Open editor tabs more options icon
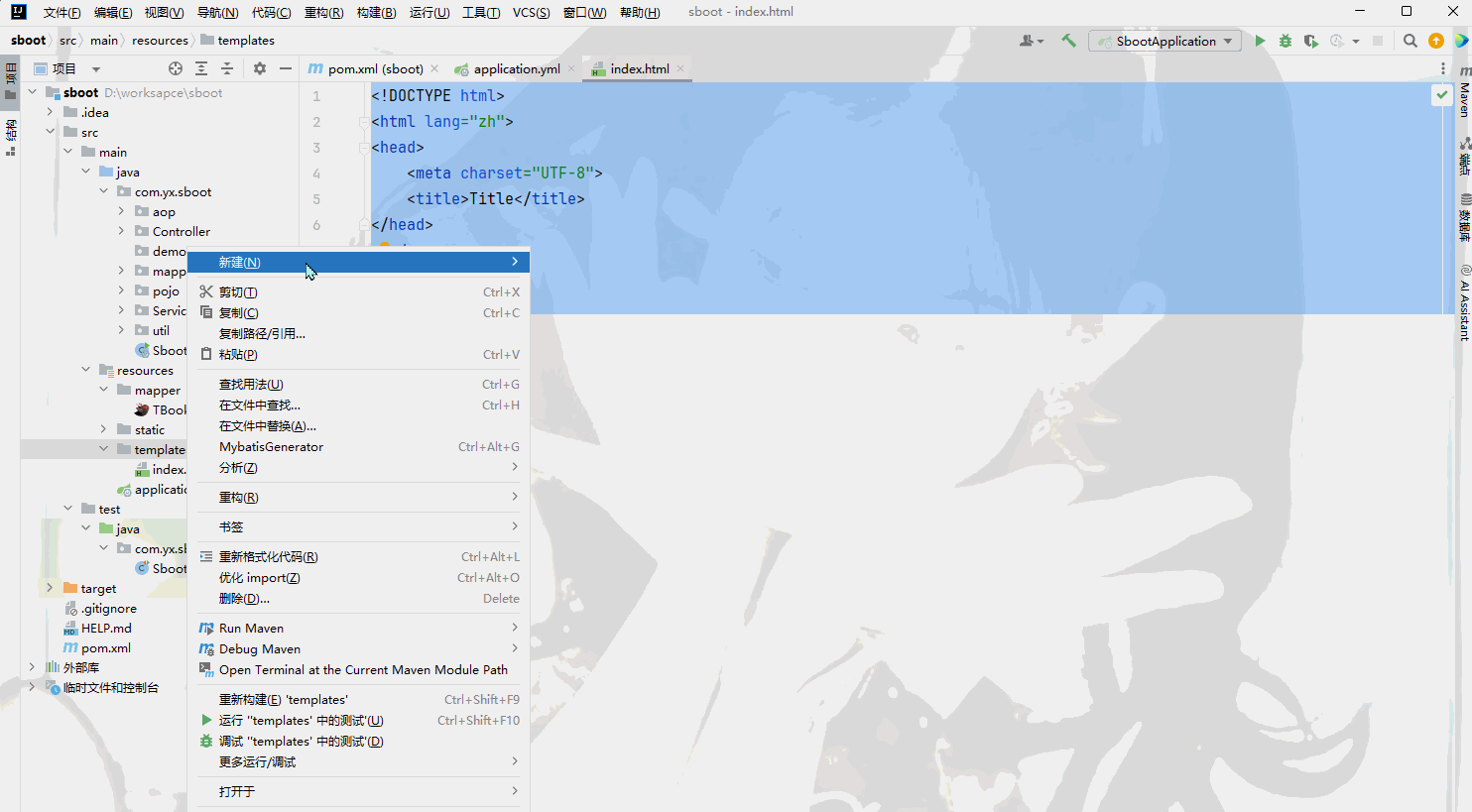 pos(1443,68)
